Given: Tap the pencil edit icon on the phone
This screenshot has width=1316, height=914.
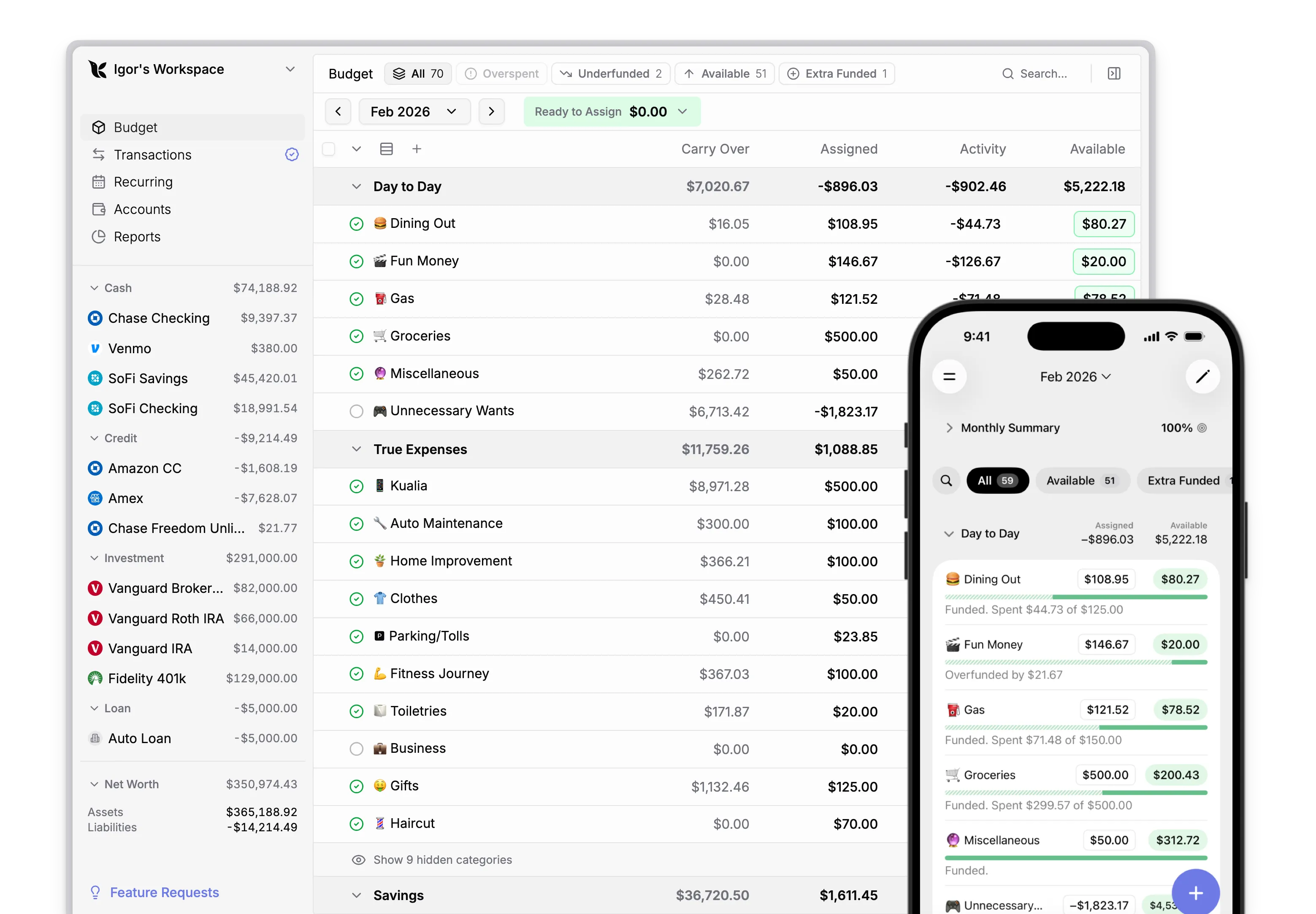Looking at the screenshot, I should point(1203,376).
